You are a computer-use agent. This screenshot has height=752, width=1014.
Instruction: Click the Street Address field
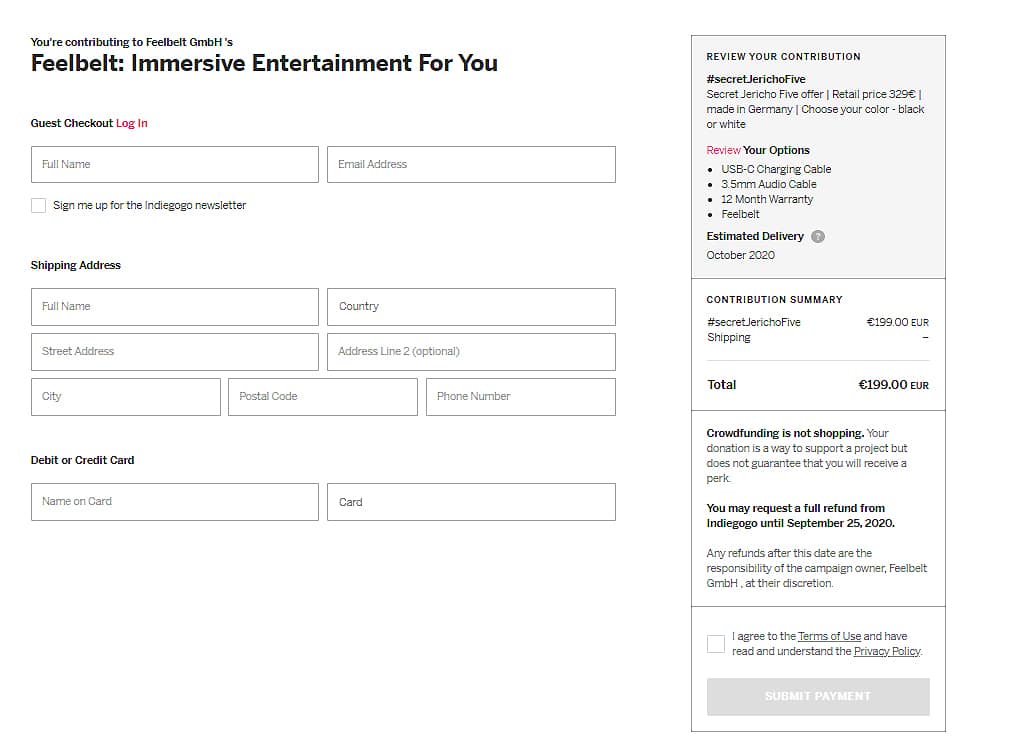click(x=175, y=352)
